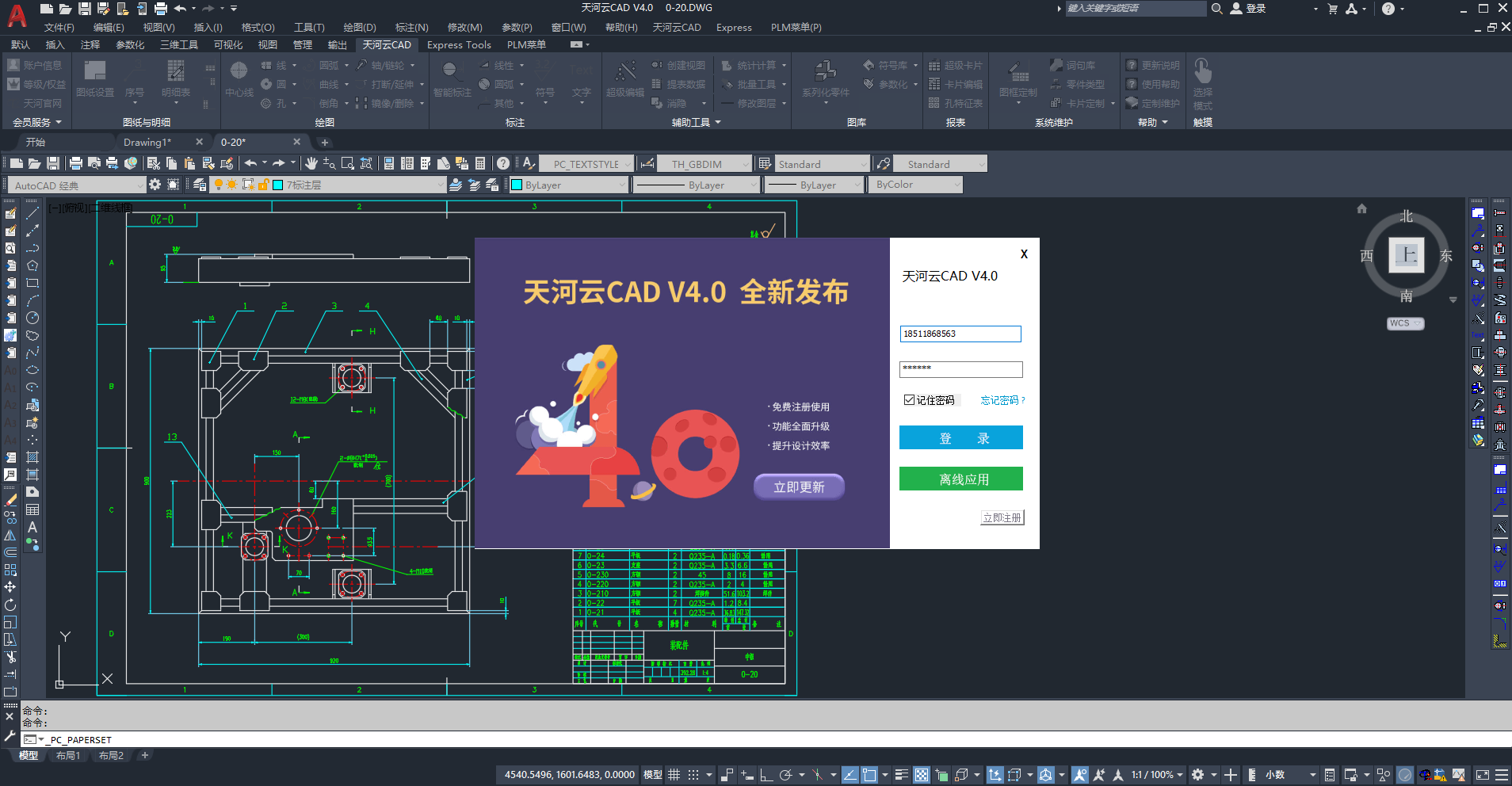
Task: Click the cyan layer color swatch
Action: click(278, 185)
